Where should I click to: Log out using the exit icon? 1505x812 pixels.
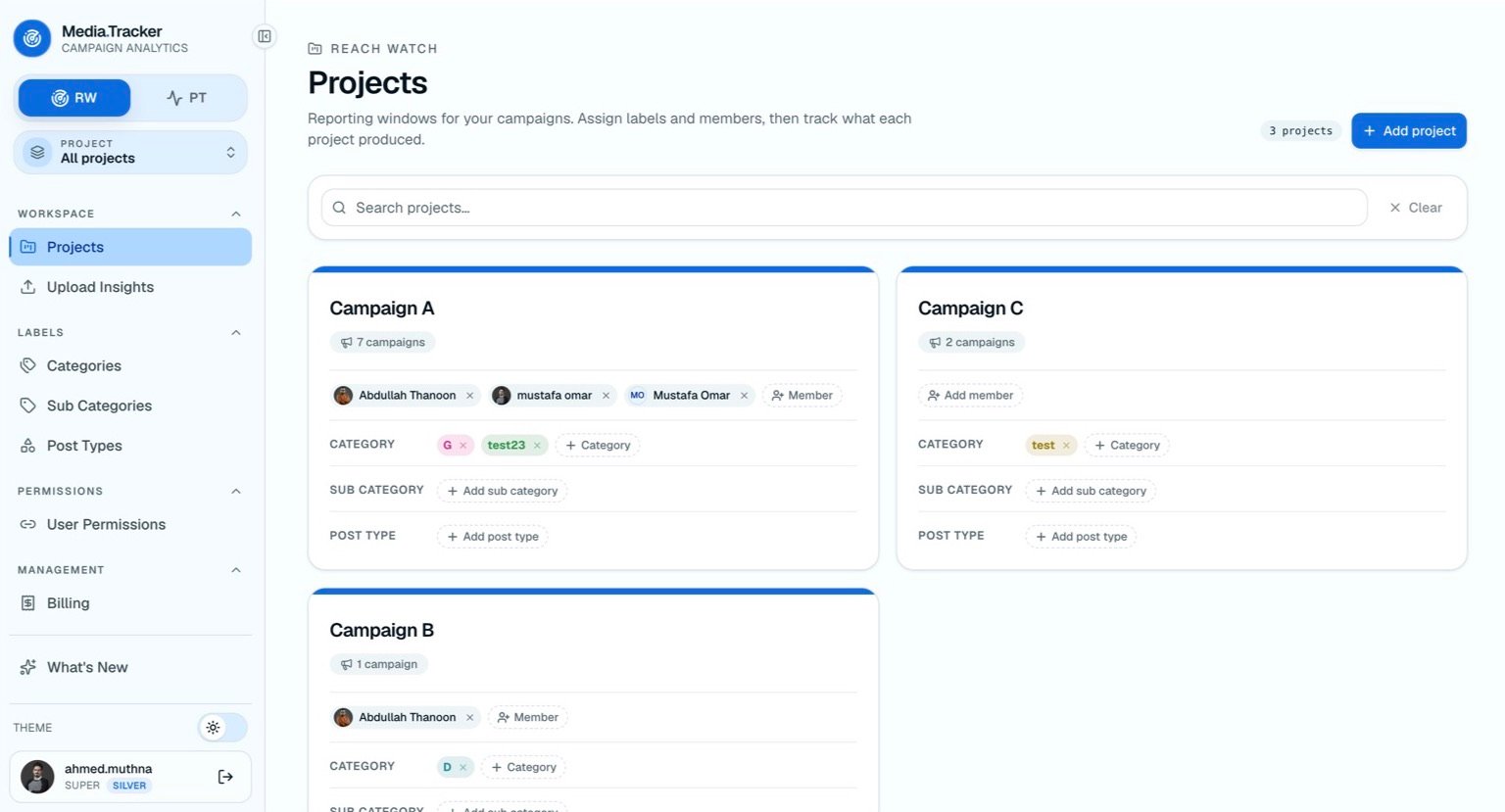click(x=225, y=777)
